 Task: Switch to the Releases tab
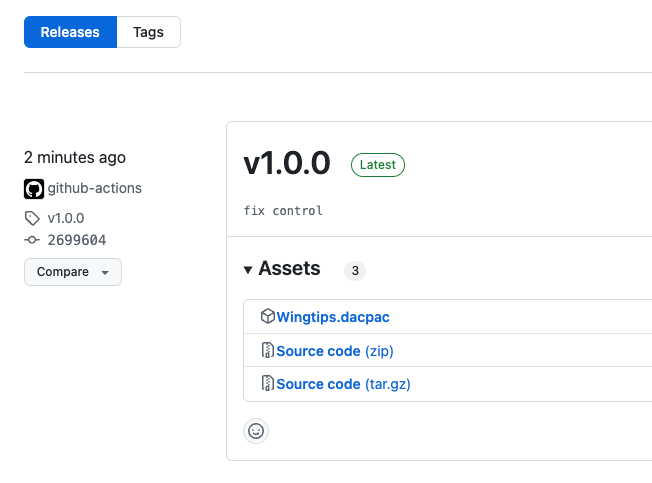point(70,32)
